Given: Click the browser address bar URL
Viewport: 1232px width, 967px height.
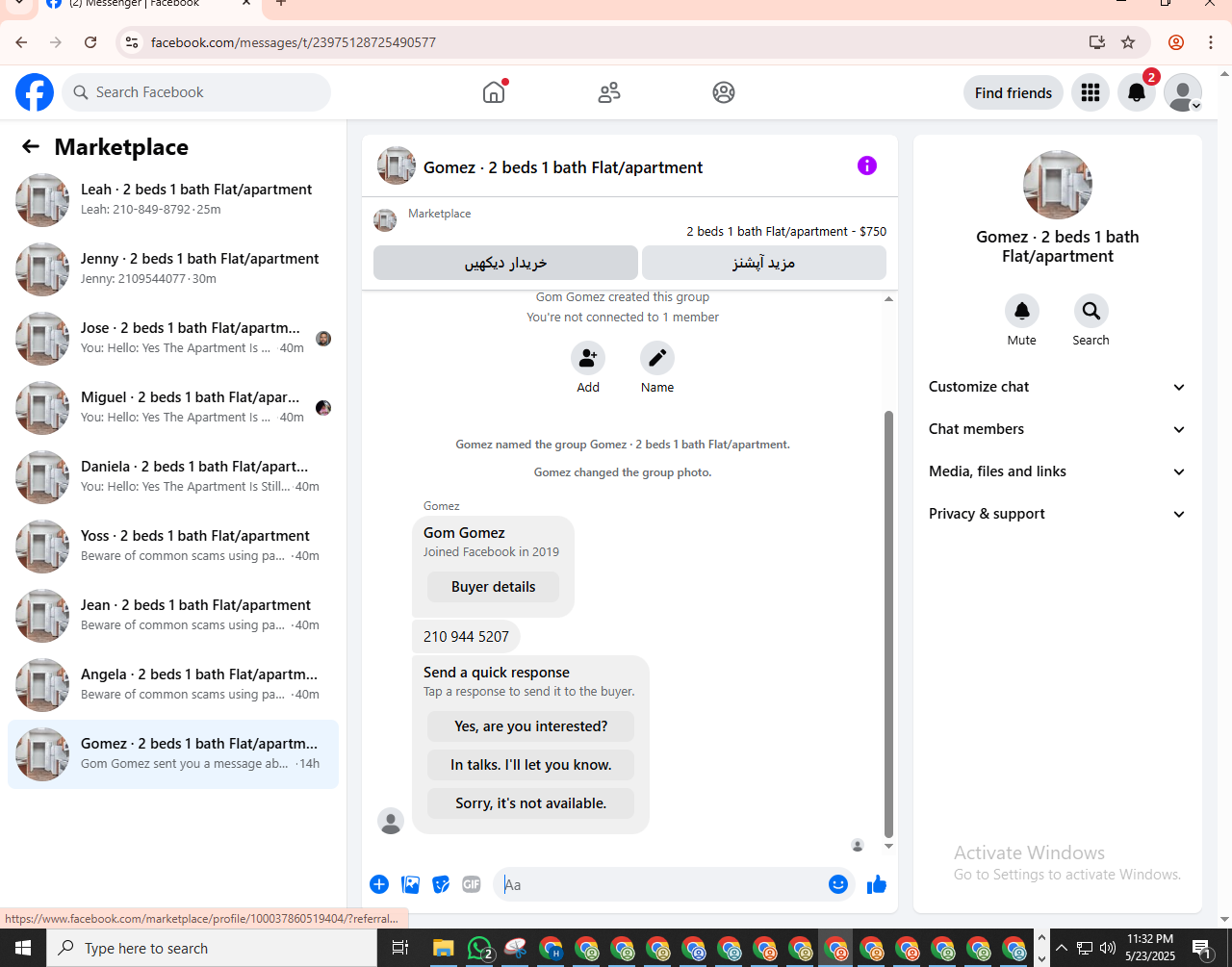Looking at the screenshot, I should click(x=294, y=42).
